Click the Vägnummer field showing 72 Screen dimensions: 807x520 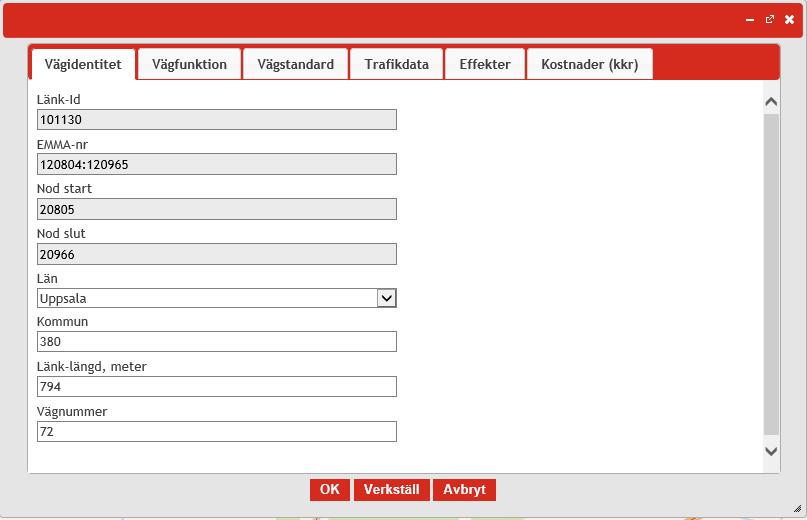[217, 431]
